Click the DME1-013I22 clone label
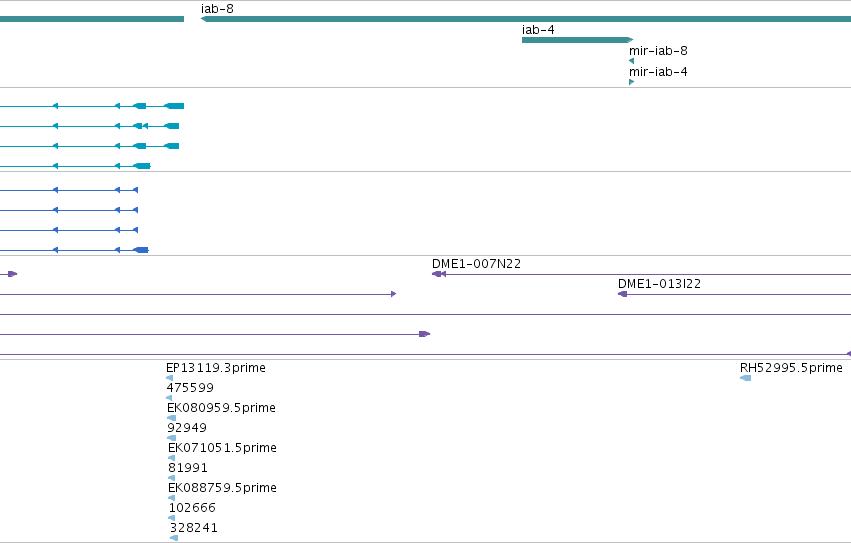851x543 pixels. pos(659,284)
